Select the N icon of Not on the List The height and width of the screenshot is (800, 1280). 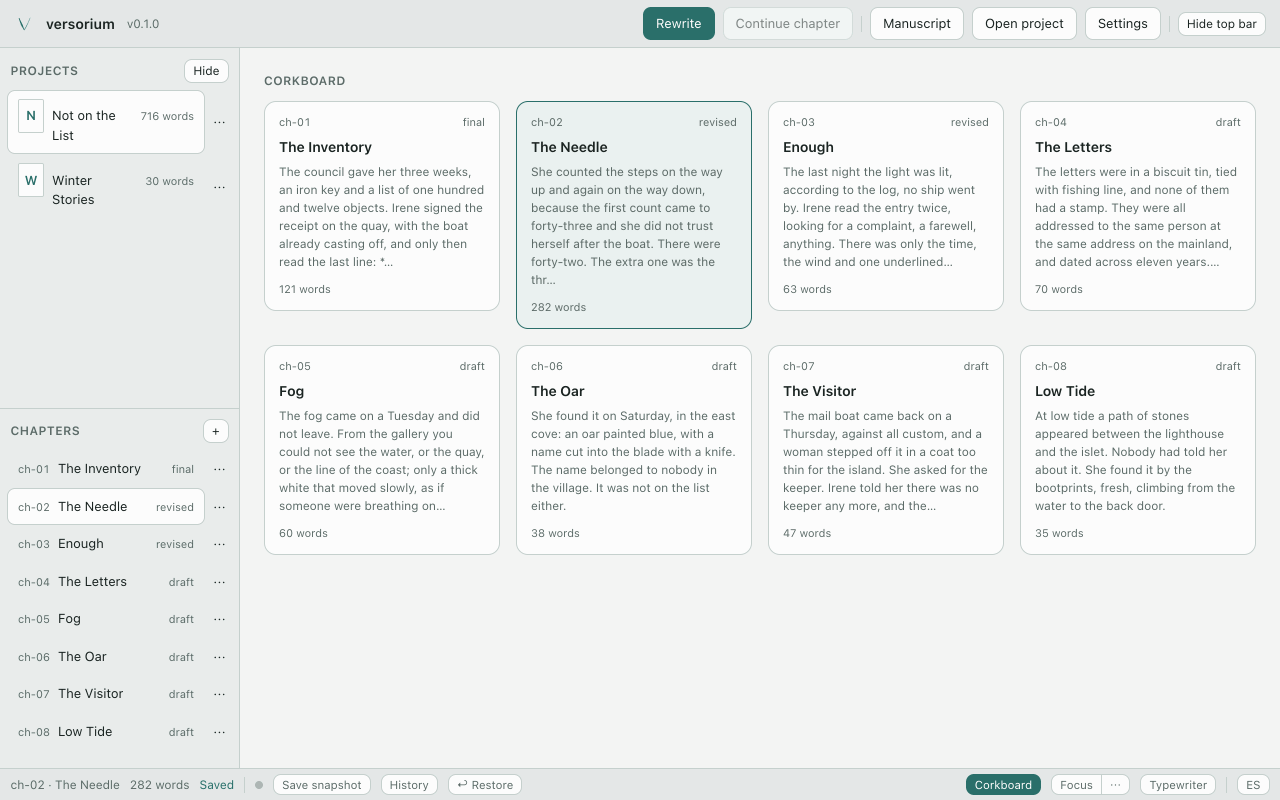[x=31, y=116]
